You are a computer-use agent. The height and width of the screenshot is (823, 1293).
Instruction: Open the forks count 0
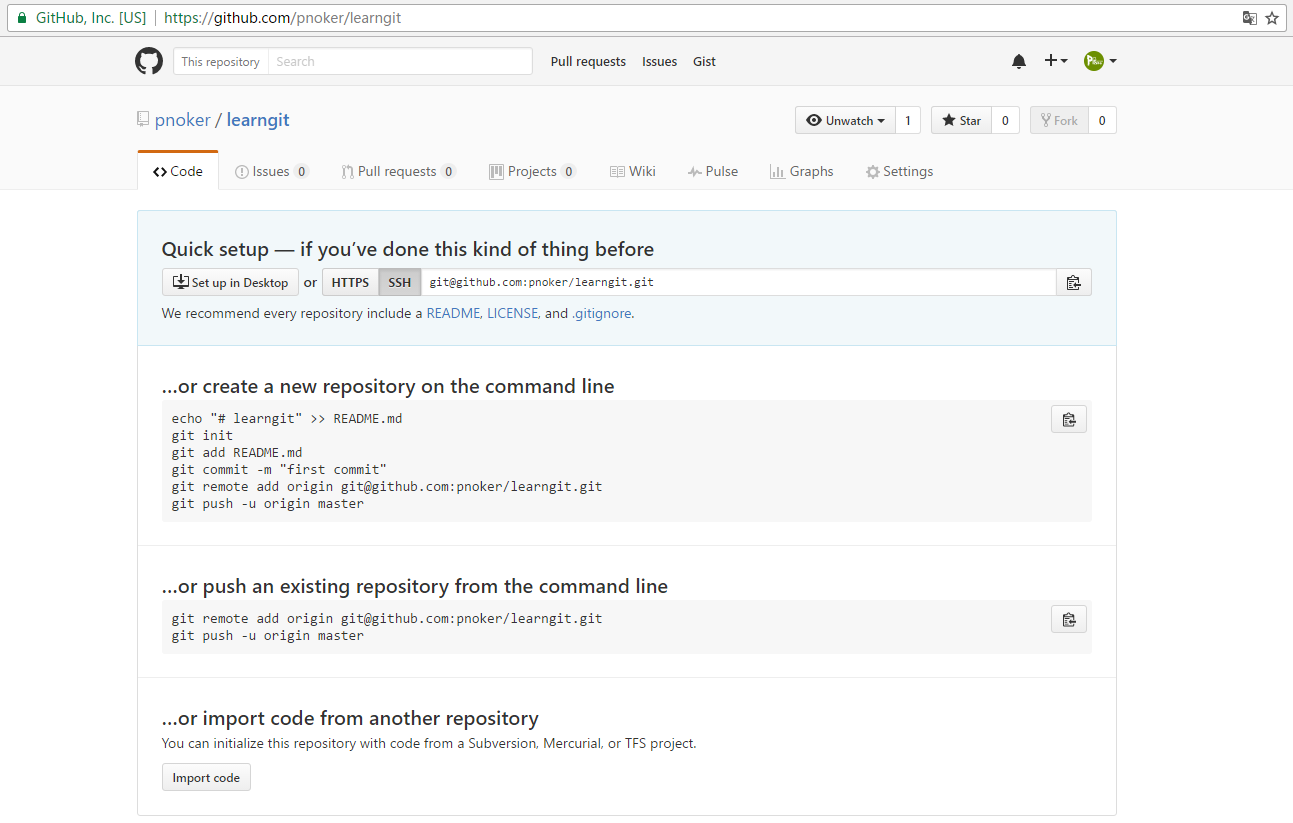click(1102, 120)
